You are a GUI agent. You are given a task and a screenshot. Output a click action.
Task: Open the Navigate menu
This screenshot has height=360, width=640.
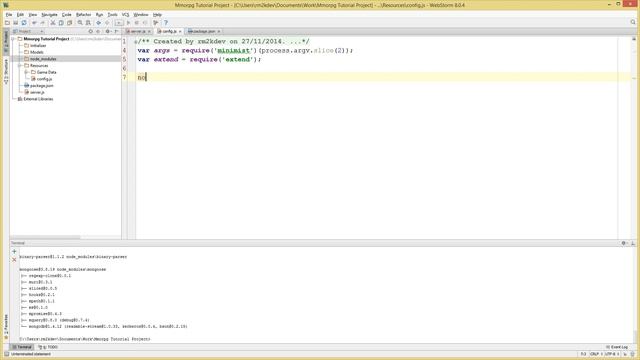(49, 15)
